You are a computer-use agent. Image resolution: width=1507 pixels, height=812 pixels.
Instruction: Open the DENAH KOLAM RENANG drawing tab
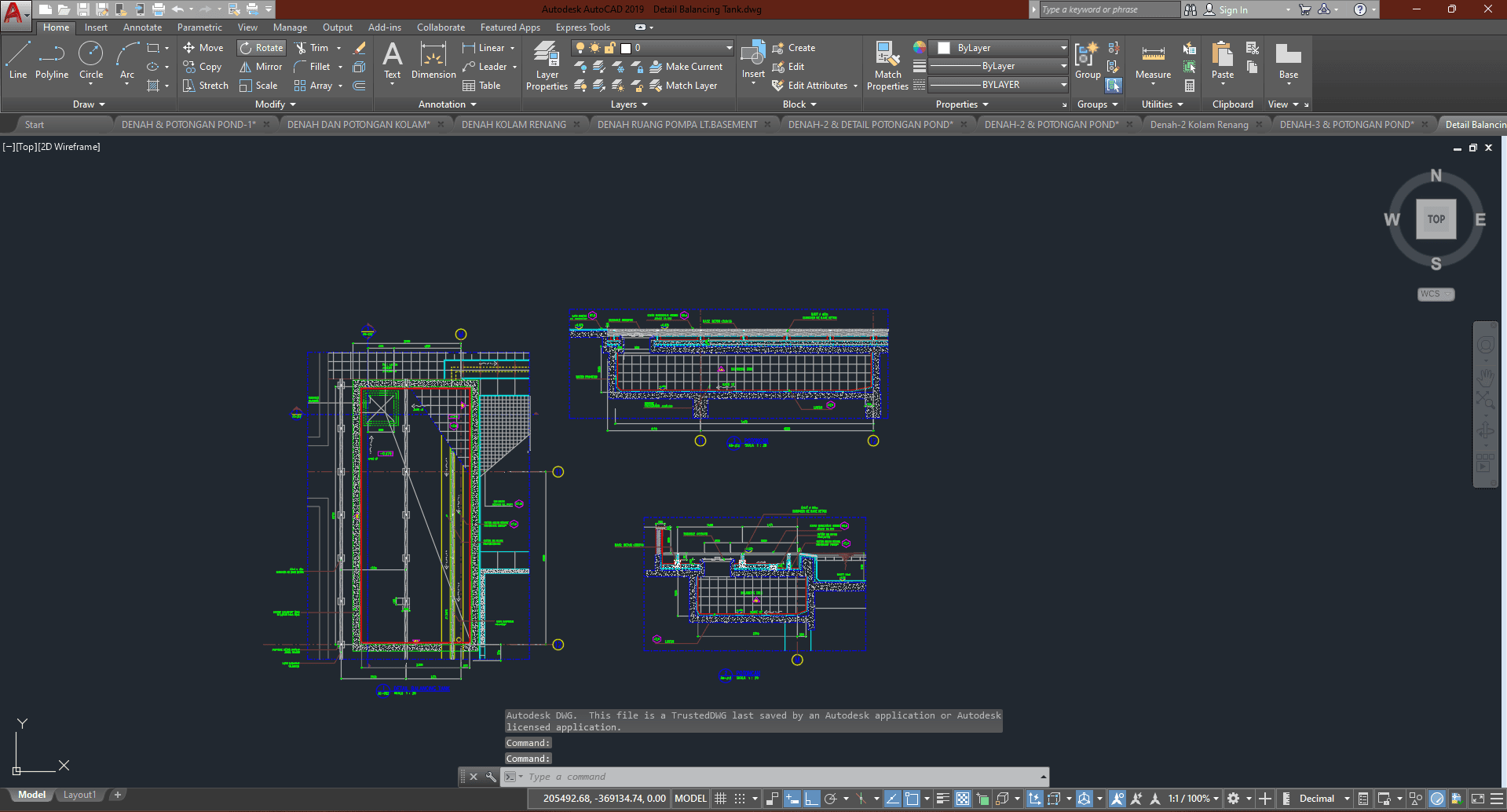pos(514,125)
